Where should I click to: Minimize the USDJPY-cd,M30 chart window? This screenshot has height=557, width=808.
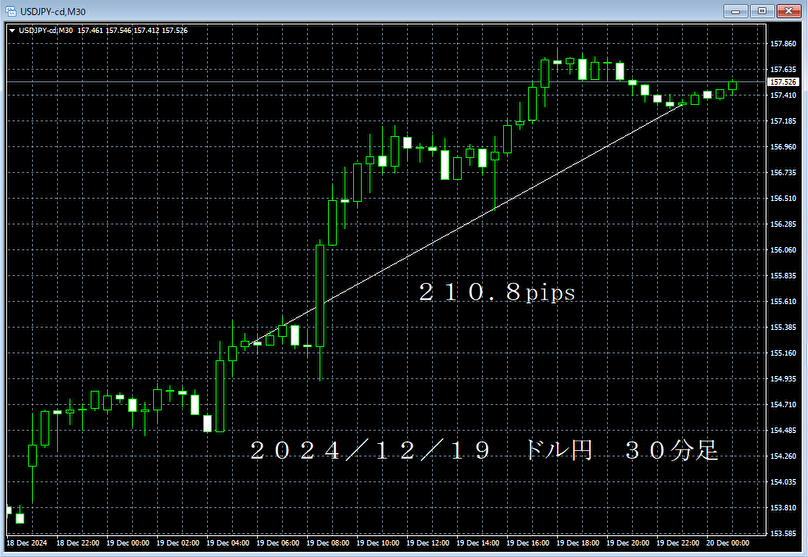[735, 11]
